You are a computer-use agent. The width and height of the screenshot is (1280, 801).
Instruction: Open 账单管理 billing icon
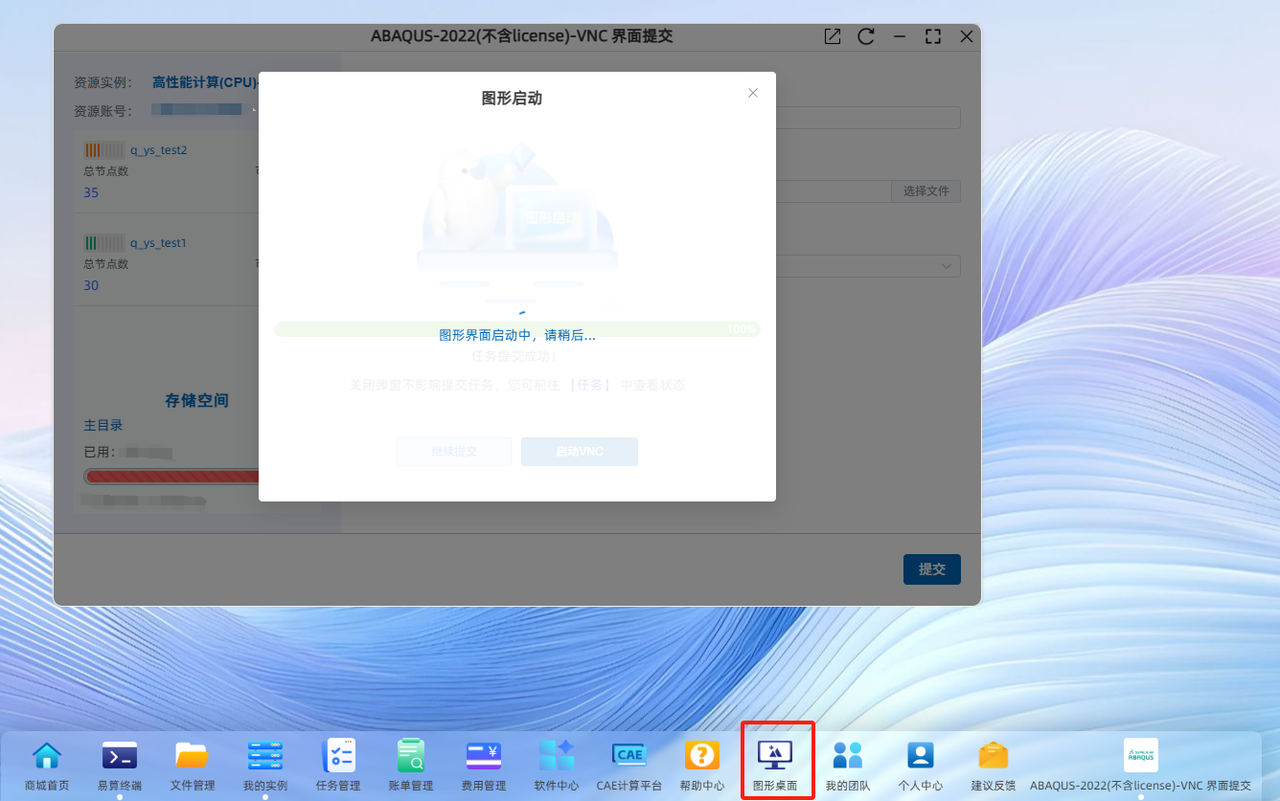(x=411, y=756)
